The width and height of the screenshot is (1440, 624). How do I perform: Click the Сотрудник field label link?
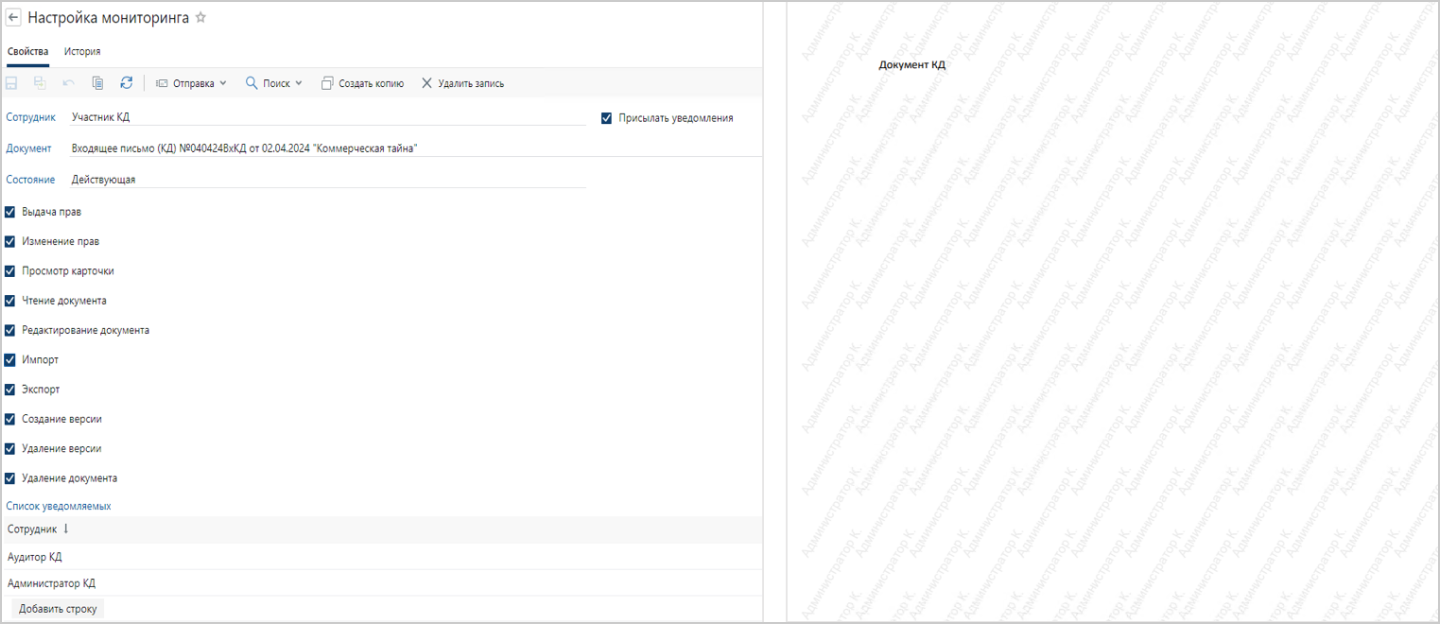31,118
